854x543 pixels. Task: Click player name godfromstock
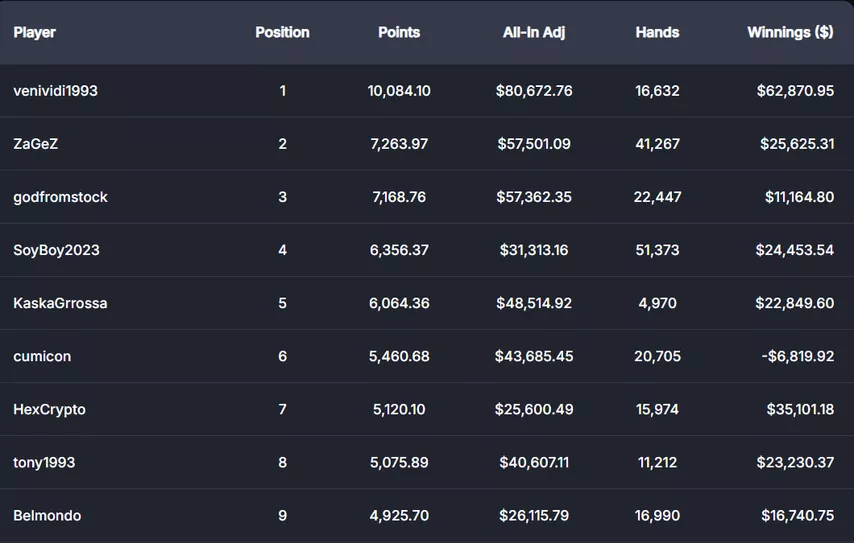(x=61, y=197)
